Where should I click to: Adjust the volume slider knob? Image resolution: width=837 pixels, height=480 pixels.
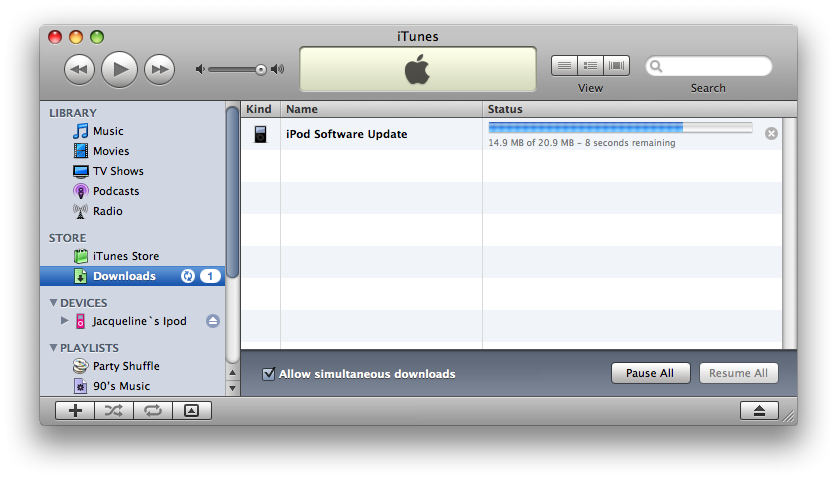coord(260,70)
